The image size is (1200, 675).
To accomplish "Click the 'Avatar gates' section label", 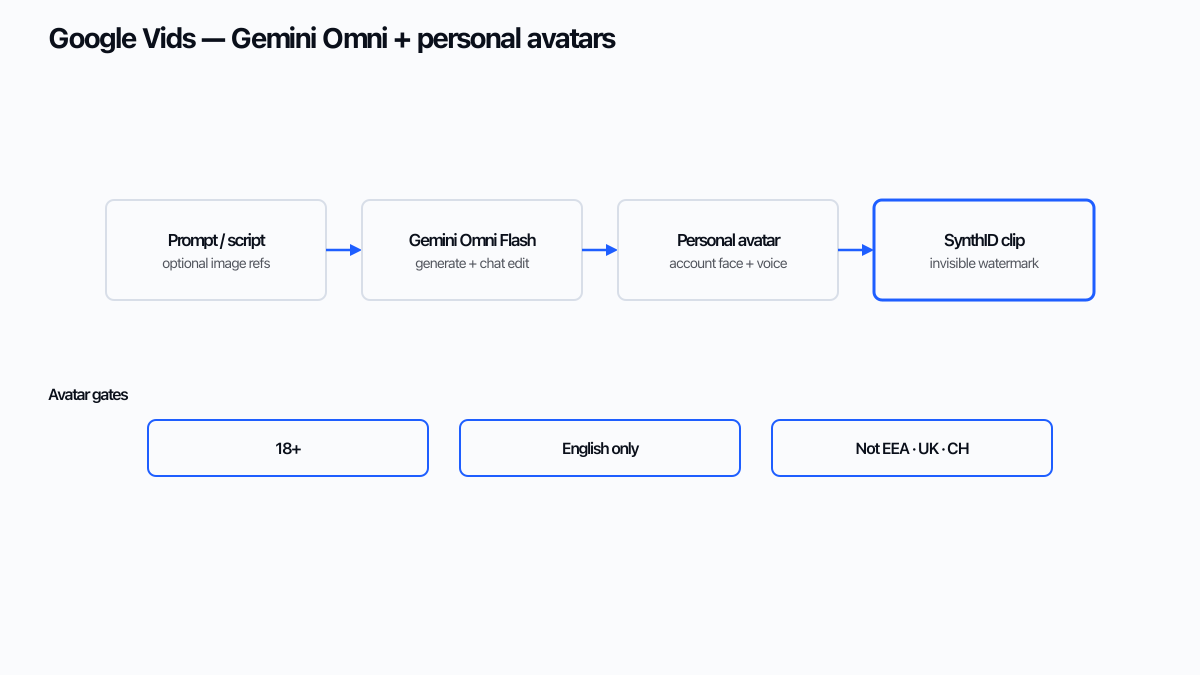I will 88,395.
